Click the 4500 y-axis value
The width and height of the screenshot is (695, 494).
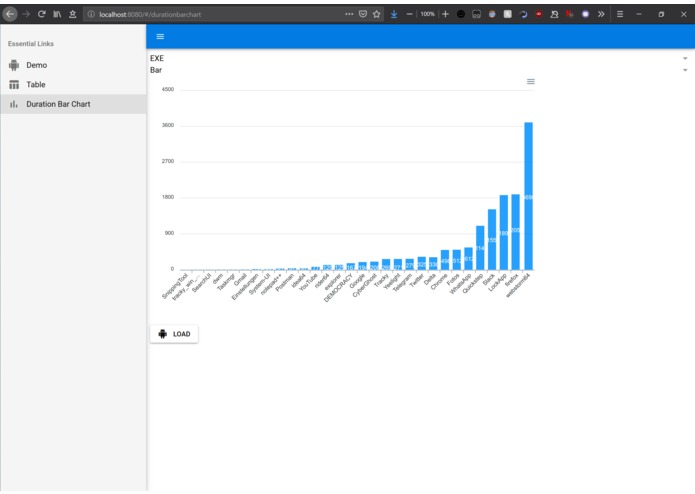[168, 89]
